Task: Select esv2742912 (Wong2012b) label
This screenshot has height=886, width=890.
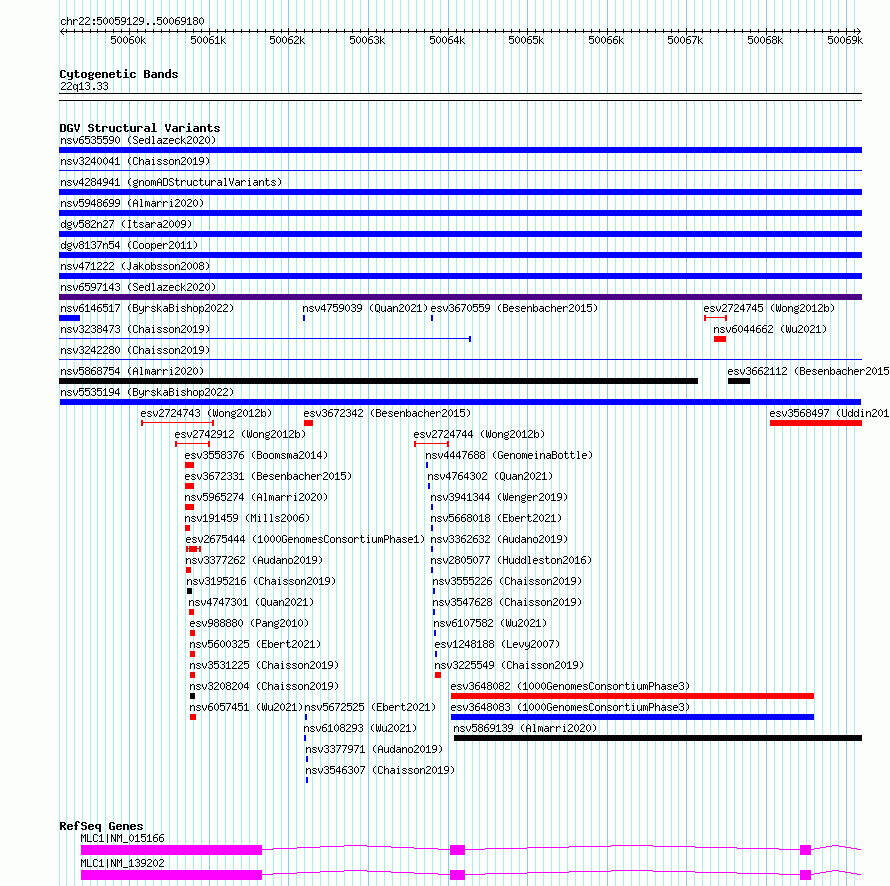Action: tap(240, 434)
